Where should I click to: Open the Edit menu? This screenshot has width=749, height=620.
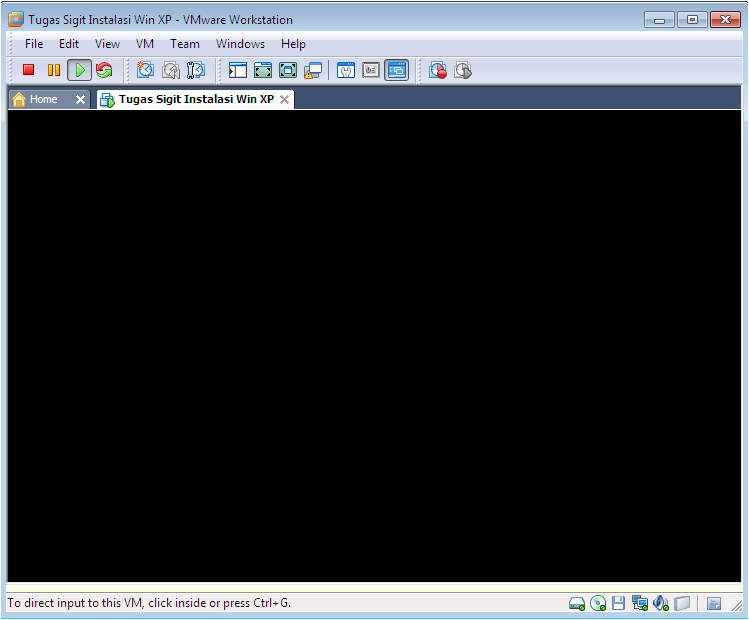[x=69, y=44]
